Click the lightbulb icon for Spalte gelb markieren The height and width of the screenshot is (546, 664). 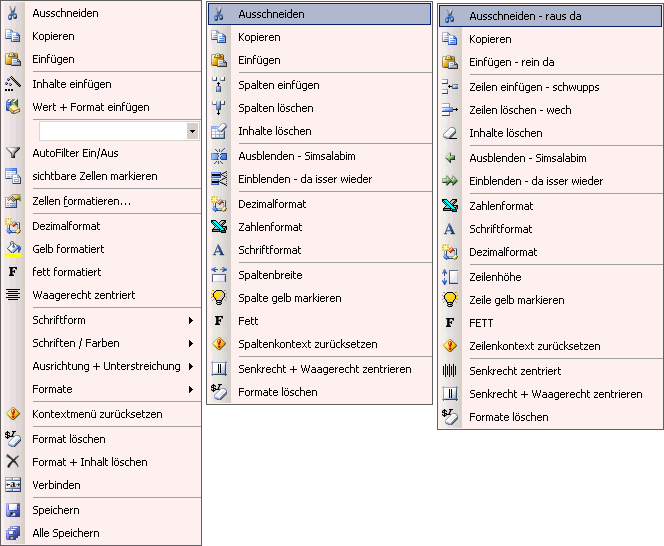(219, 298)
